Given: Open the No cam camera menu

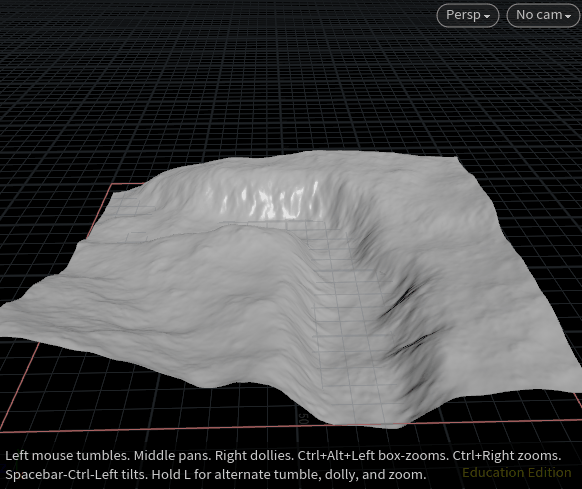Looking at the screenshot, I should tap(543, 15).
